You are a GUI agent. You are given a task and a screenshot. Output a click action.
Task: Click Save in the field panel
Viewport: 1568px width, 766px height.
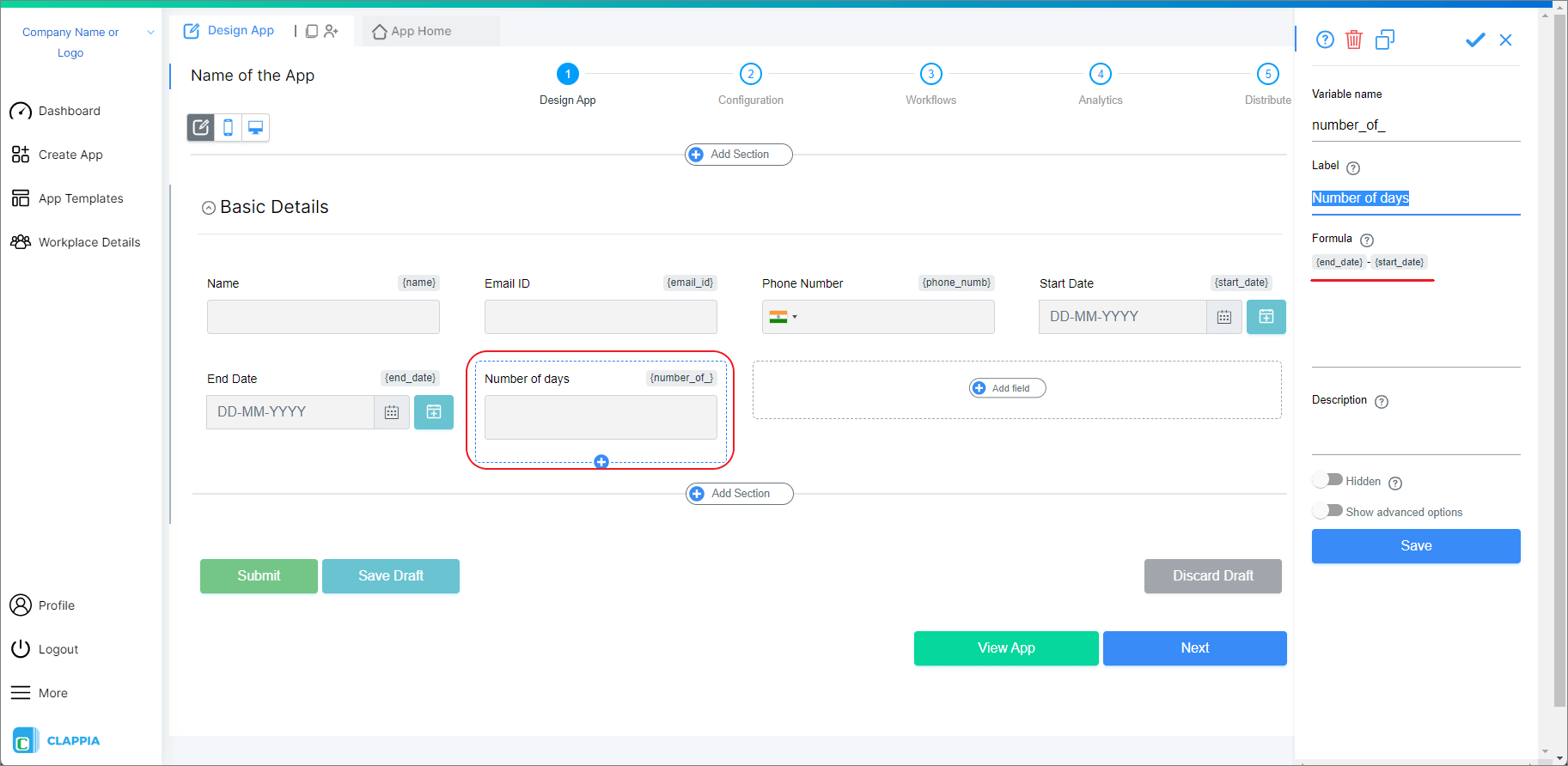tap(1416, 546)
